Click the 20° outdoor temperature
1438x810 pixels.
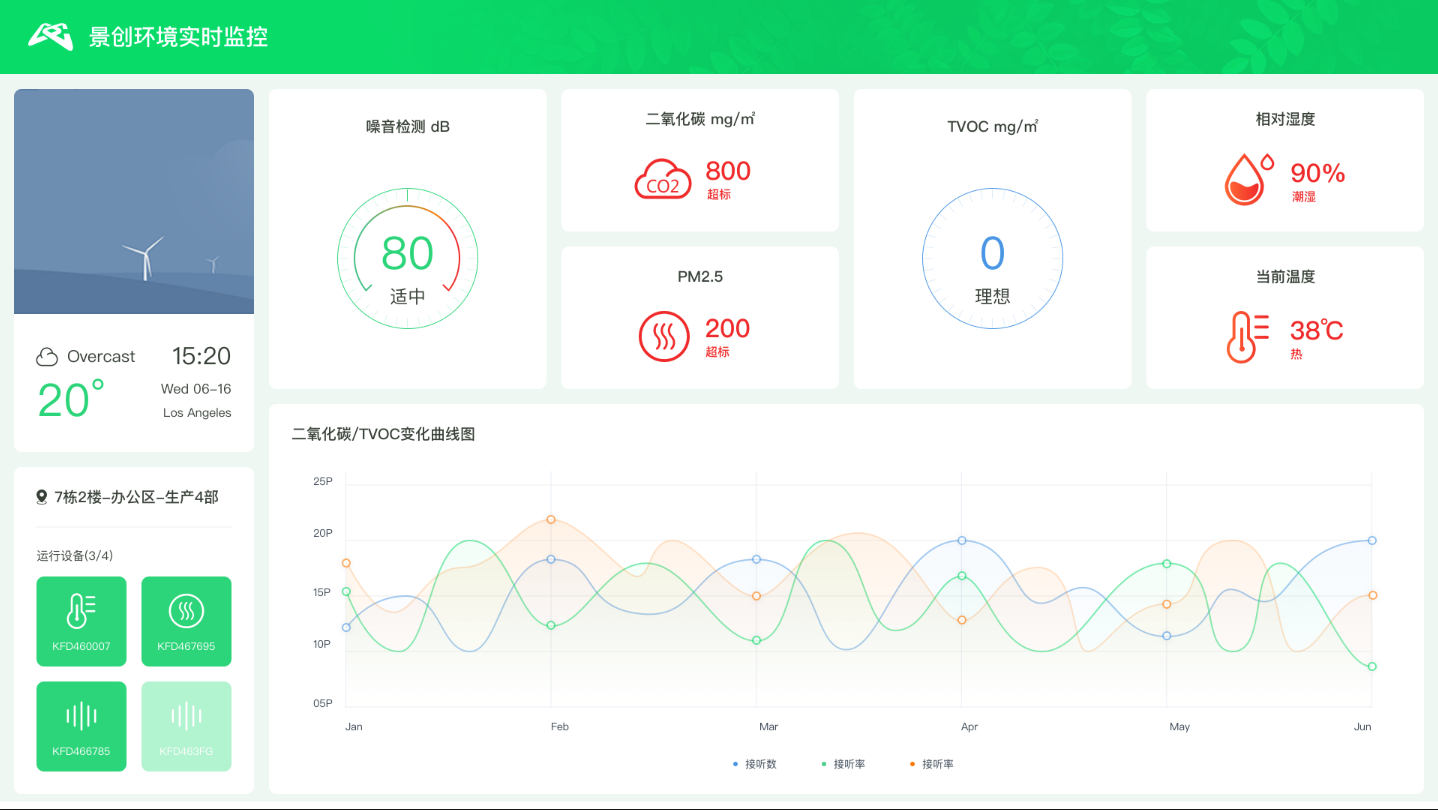pos(71,400)
